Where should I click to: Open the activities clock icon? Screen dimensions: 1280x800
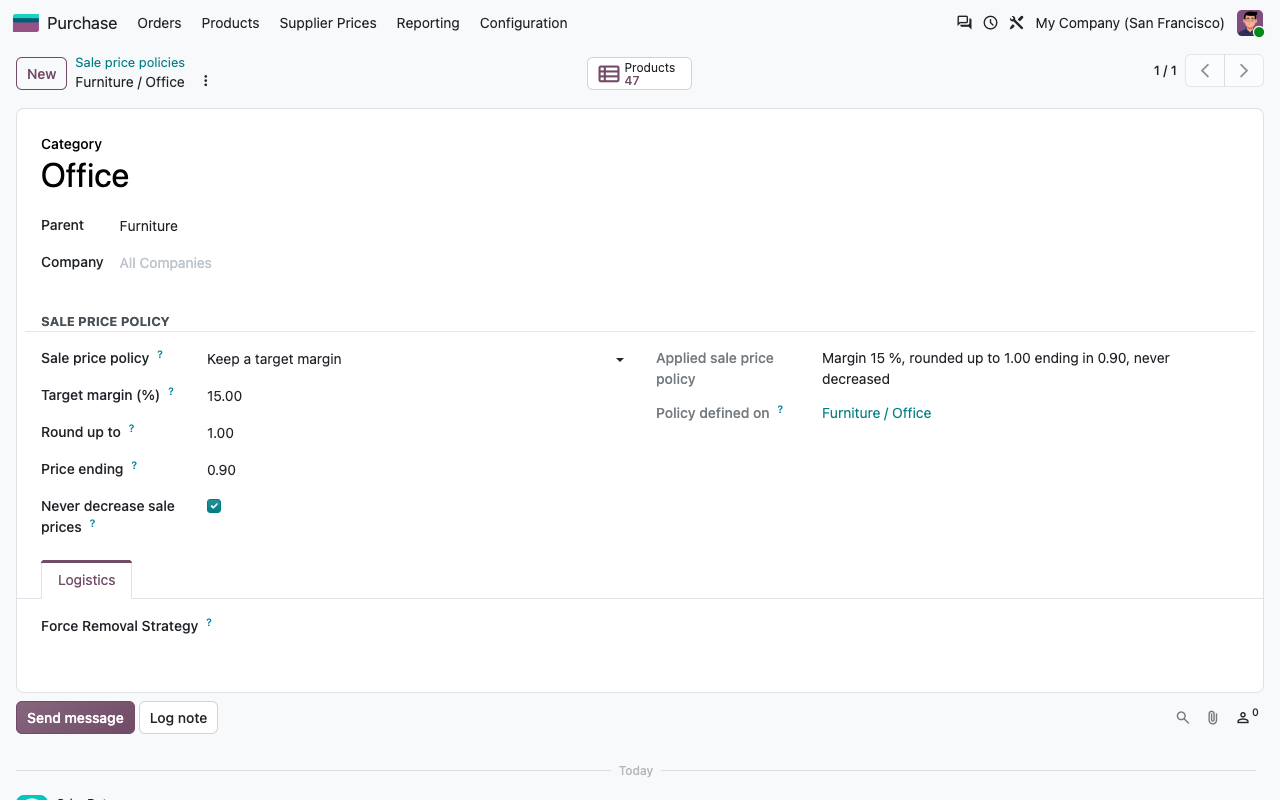pyautogui.click(x=990, y=22)
